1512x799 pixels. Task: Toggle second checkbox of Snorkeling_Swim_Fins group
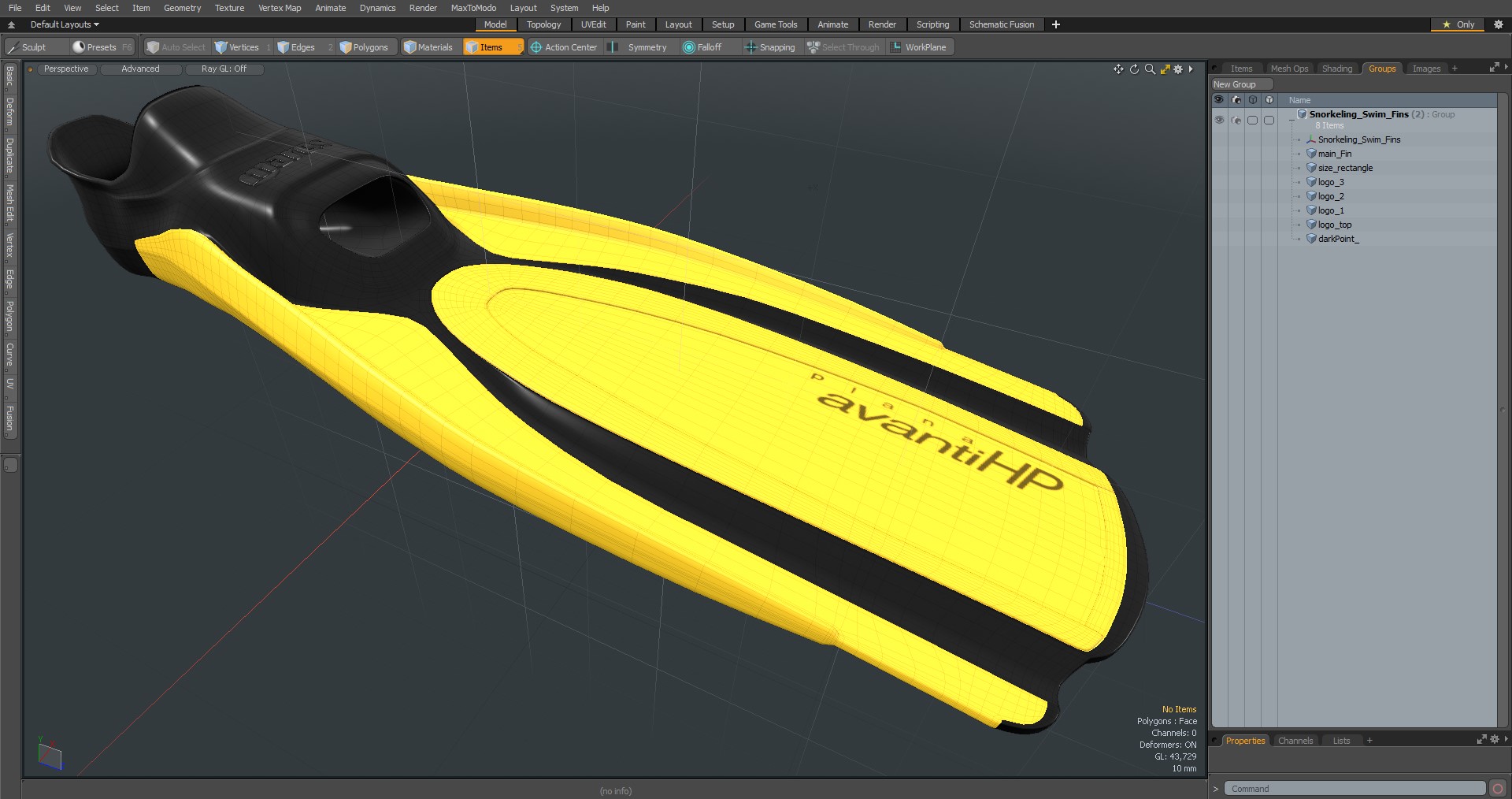coord(1269,120)
